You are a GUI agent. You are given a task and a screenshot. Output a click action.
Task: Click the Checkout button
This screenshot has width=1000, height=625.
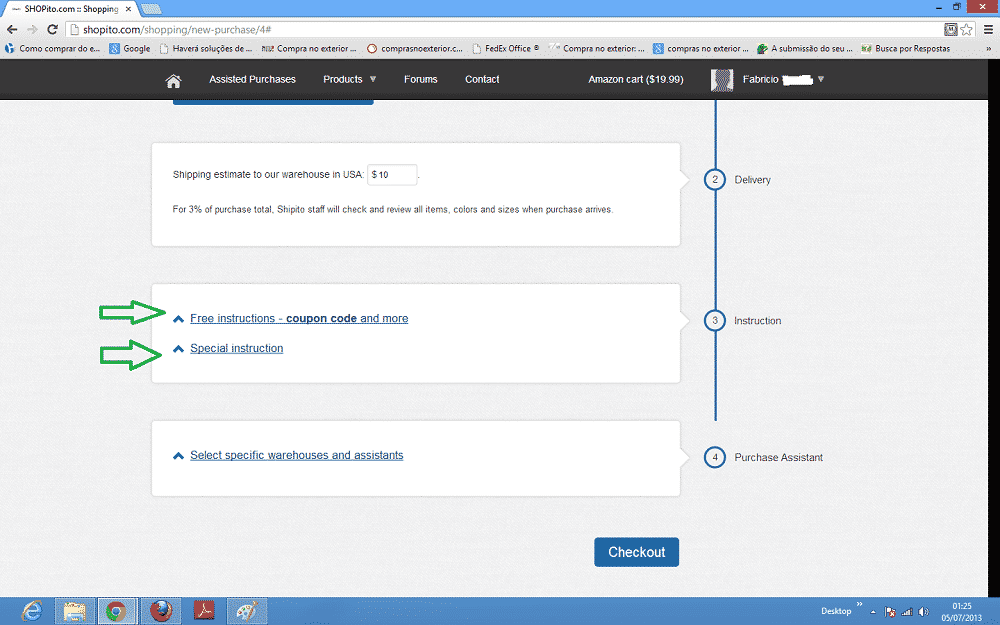click(x=636, y=552)
